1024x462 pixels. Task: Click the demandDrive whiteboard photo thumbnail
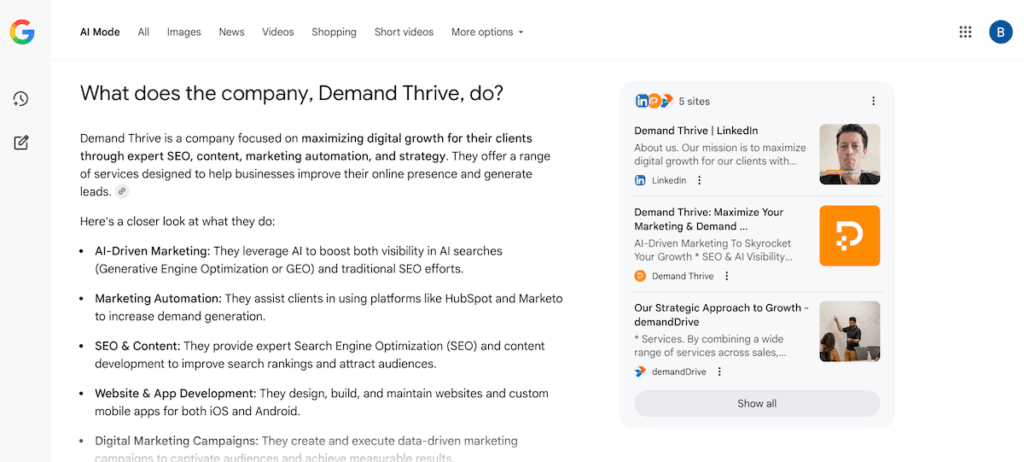click(850, 331)
